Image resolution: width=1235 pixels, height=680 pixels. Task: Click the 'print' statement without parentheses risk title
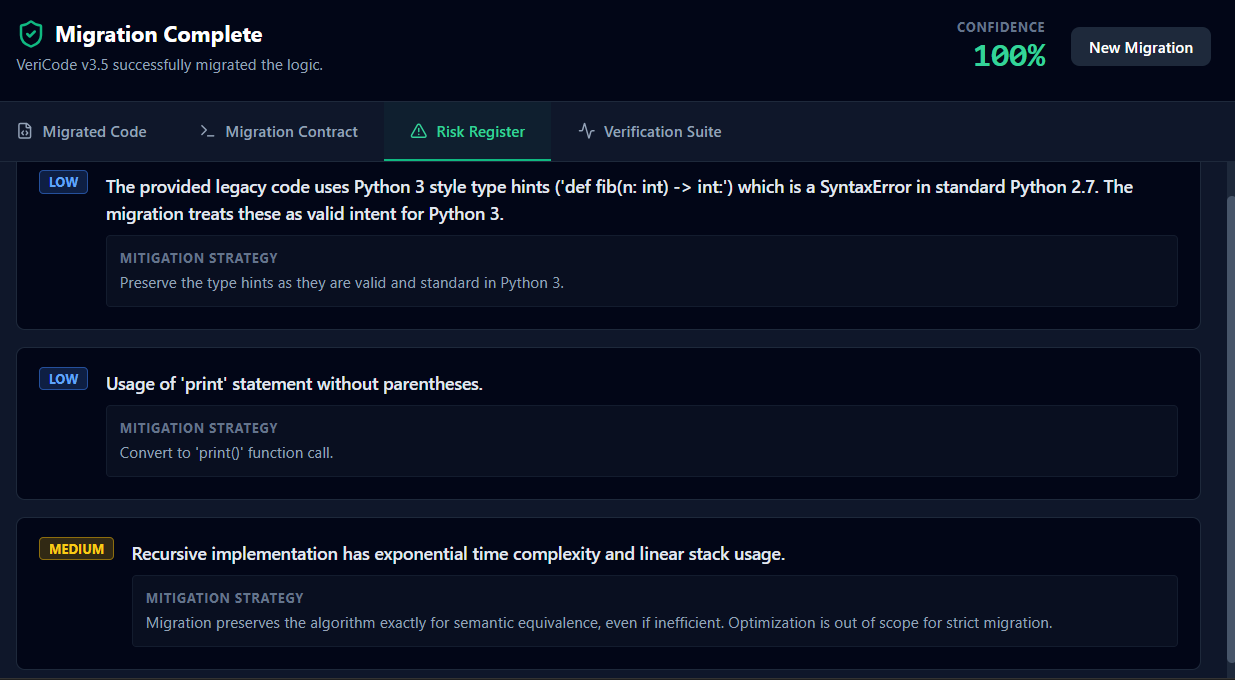(x=294, y=384)
